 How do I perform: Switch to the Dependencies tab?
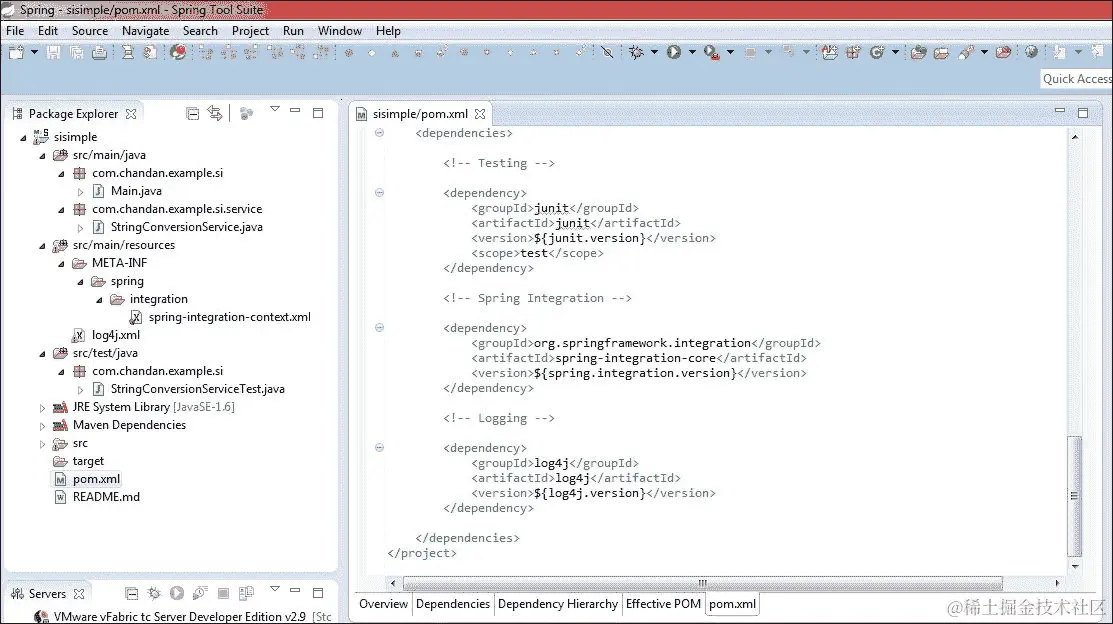click(453, 604)
